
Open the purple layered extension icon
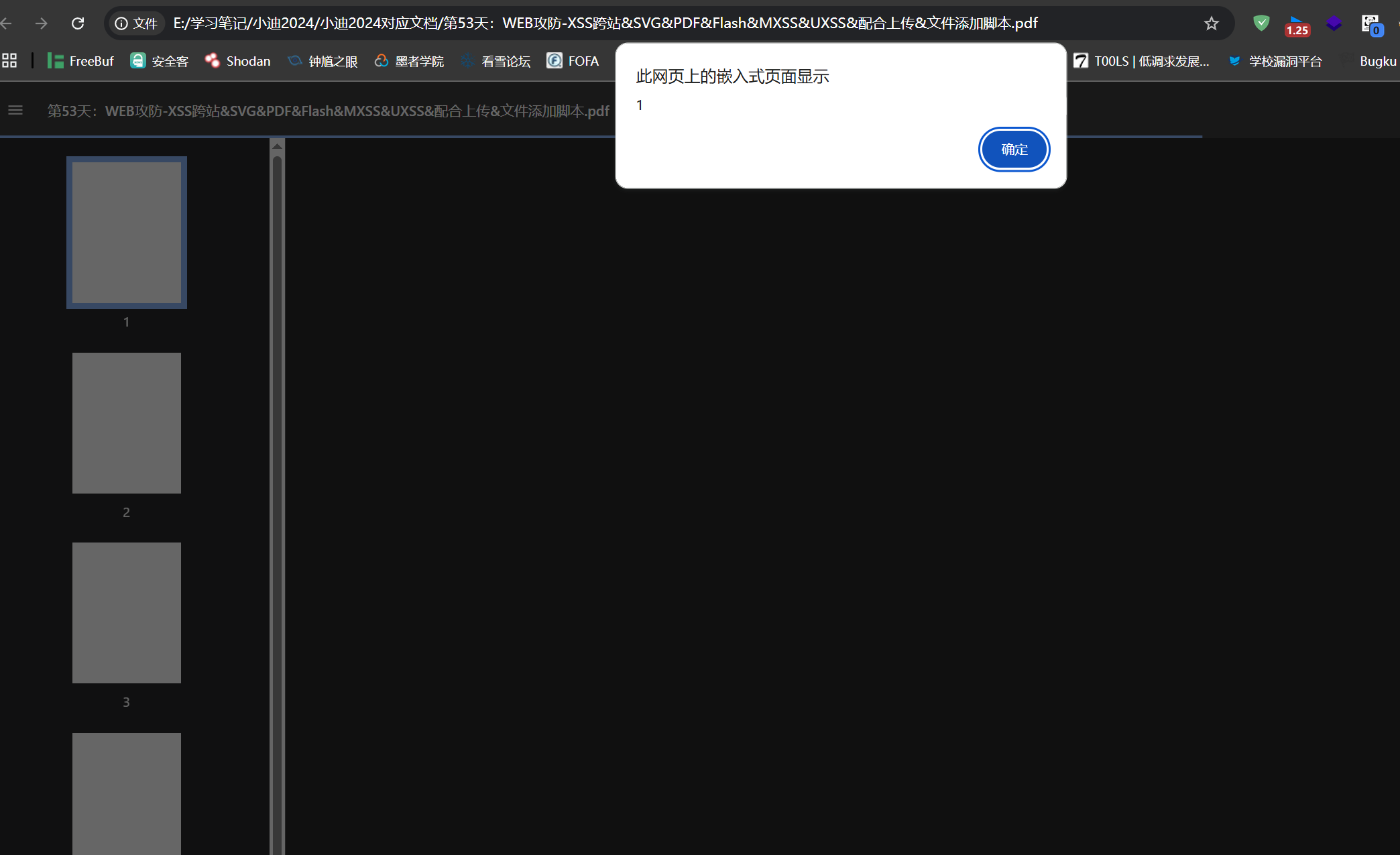(x=1334, y=23)
